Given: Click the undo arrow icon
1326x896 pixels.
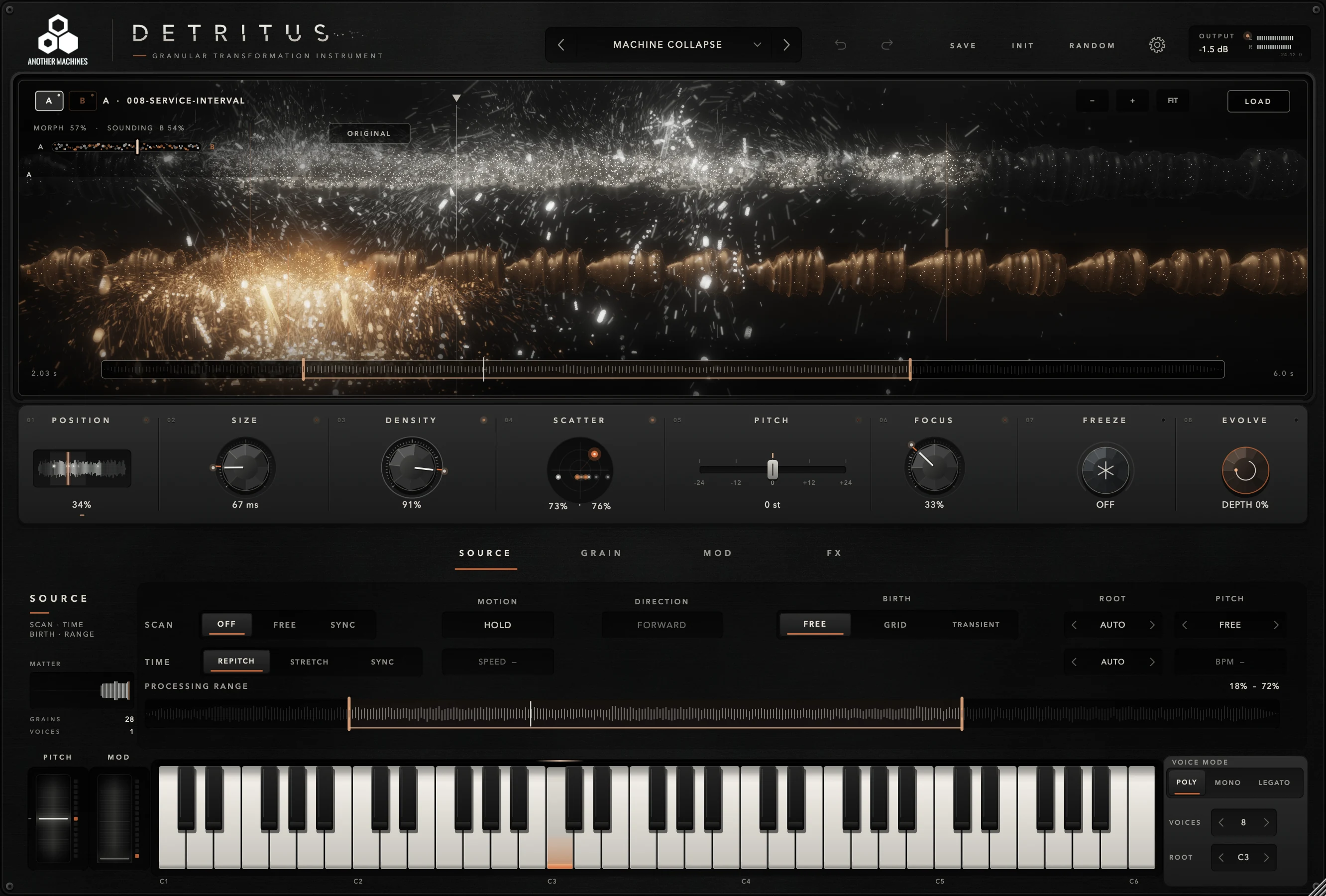Looking at the screenshot, I should click(840, 44).
